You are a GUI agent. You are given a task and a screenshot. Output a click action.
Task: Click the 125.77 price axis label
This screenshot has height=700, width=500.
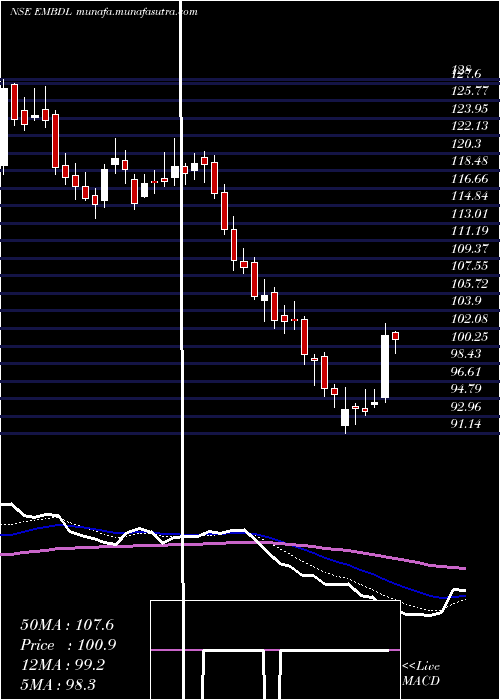pos(469,92)
